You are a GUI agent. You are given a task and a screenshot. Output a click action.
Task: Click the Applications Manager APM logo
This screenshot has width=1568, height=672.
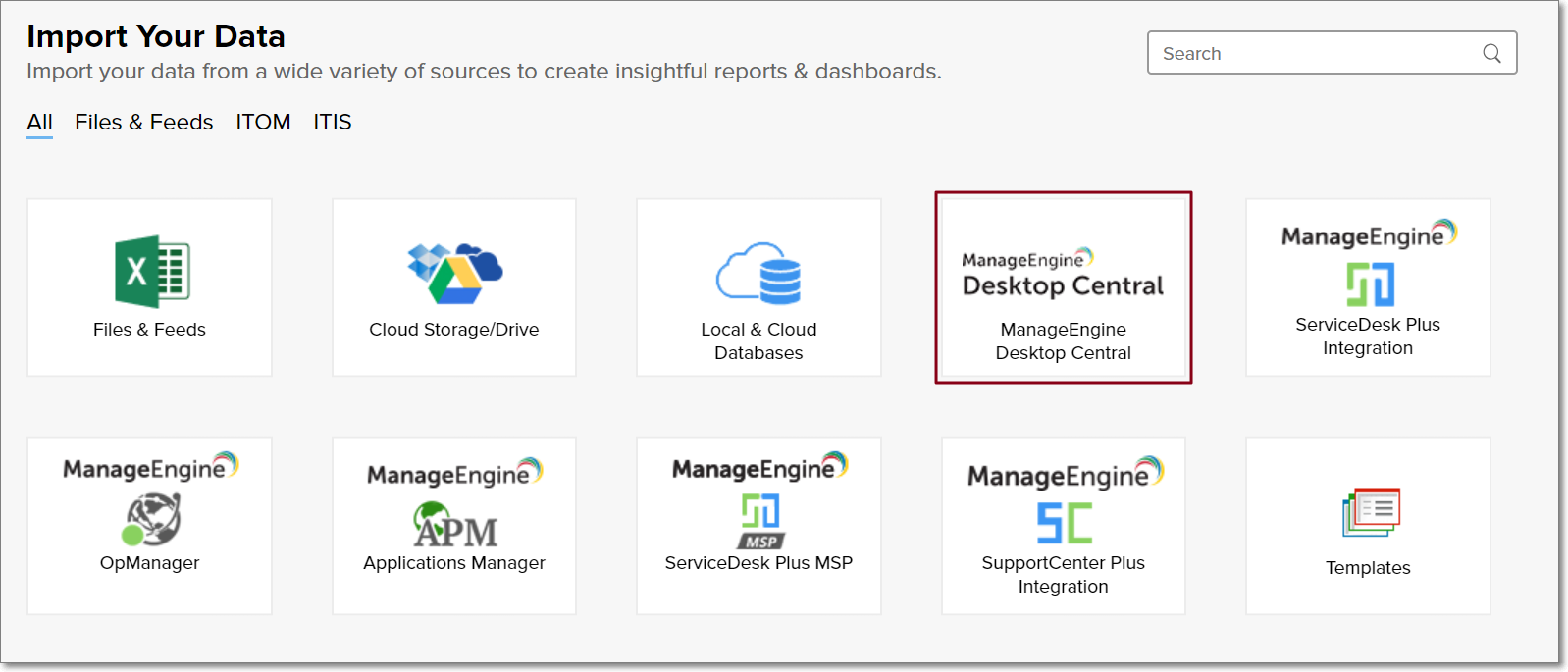tap(455, 524)
